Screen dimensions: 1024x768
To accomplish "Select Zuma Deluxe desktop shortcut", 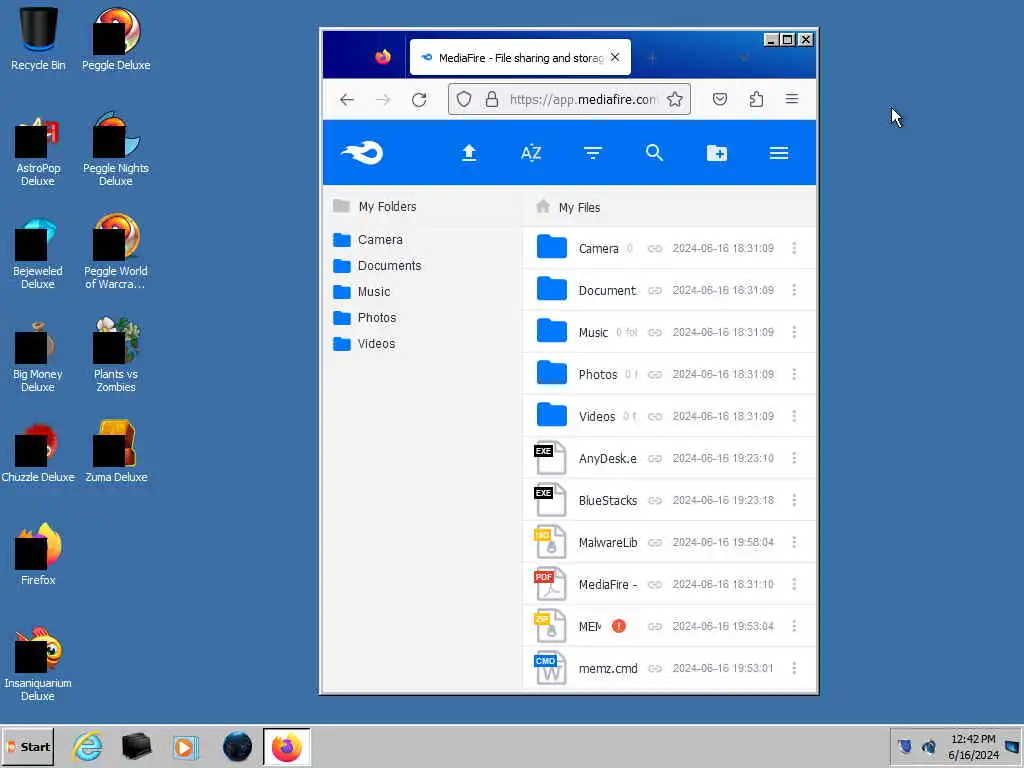I will tap(116, 451).
